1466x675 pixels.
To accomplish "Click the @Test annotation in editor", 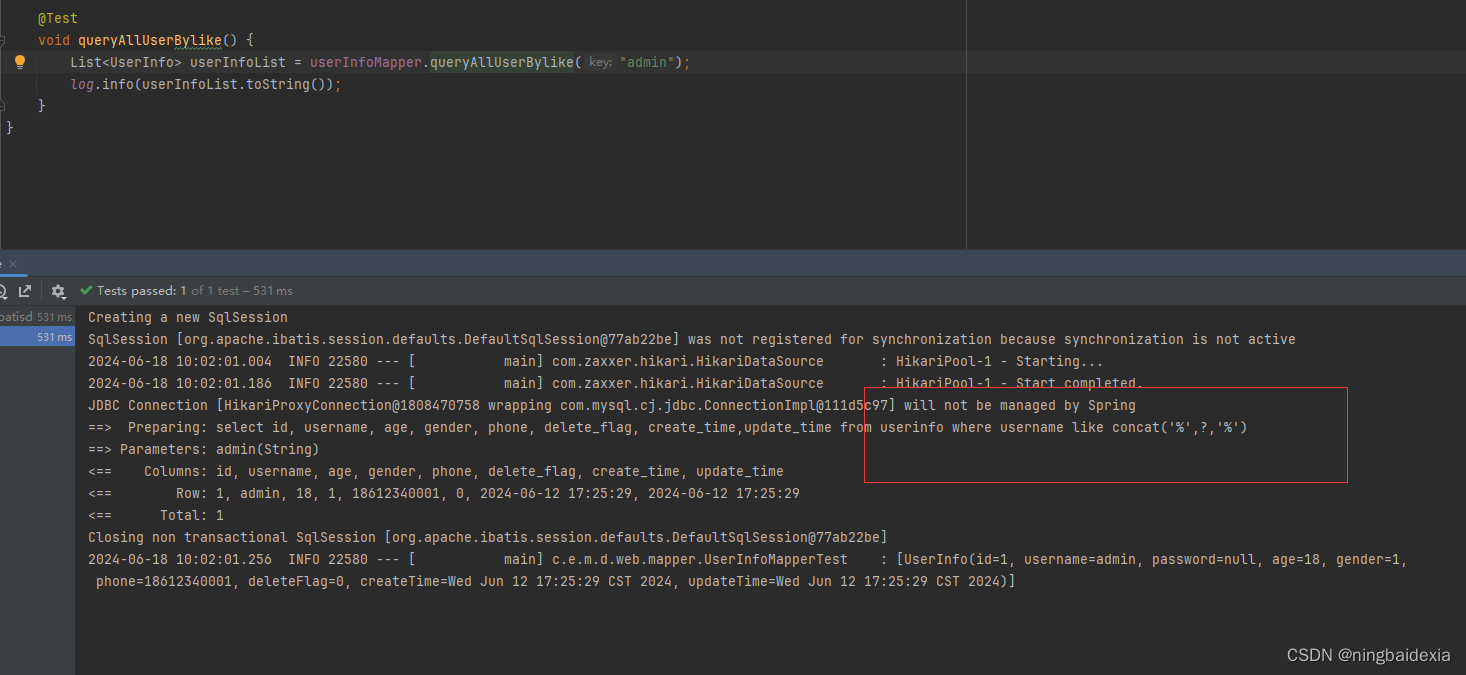I will point(58,18).
